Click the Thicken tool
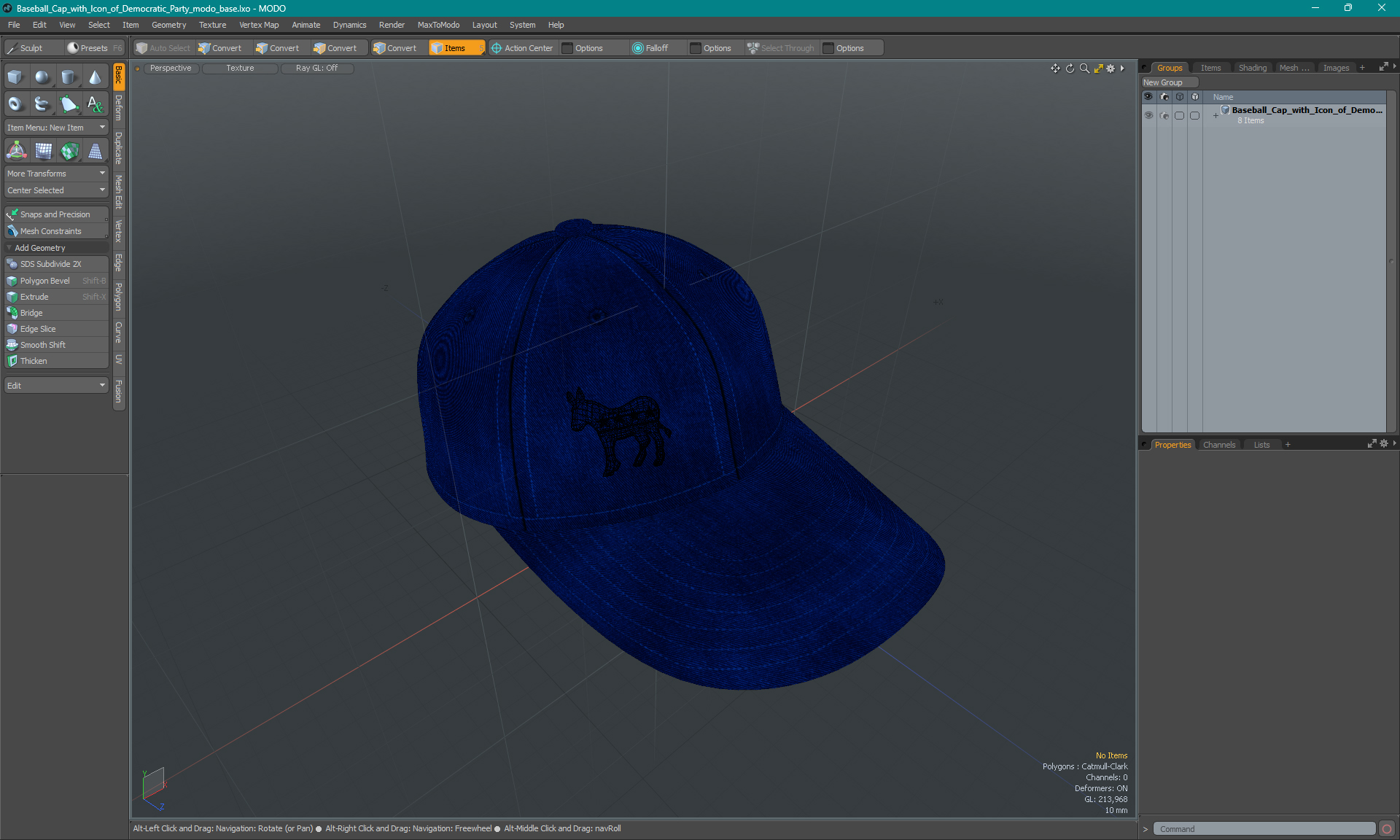This screenshot has width=1400, height=840. click(x=56, y=361)
